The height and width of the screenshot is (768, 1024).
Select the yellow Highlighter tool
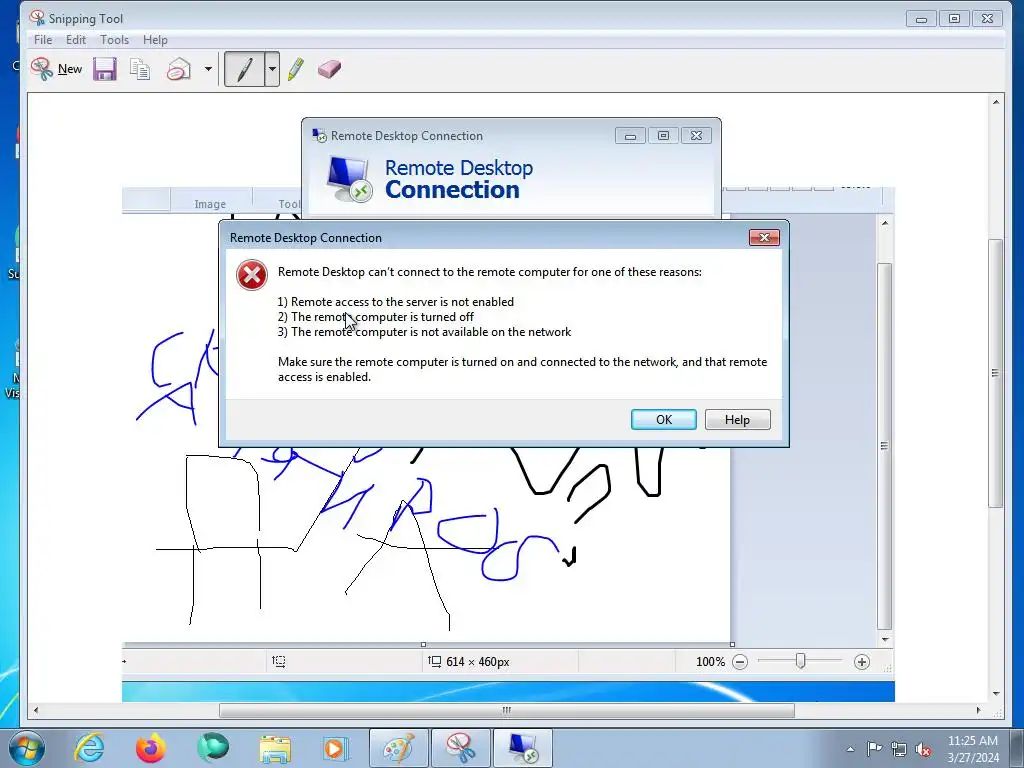296,69
